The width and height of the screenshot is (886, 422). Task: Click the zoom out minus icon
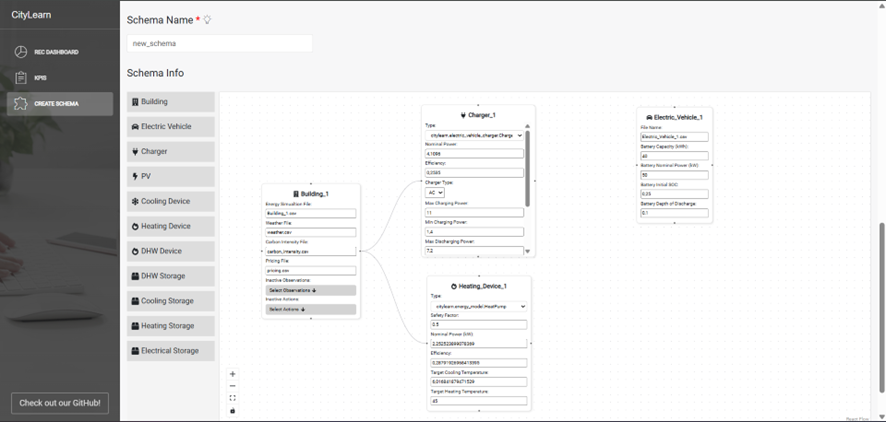point(233,386)
